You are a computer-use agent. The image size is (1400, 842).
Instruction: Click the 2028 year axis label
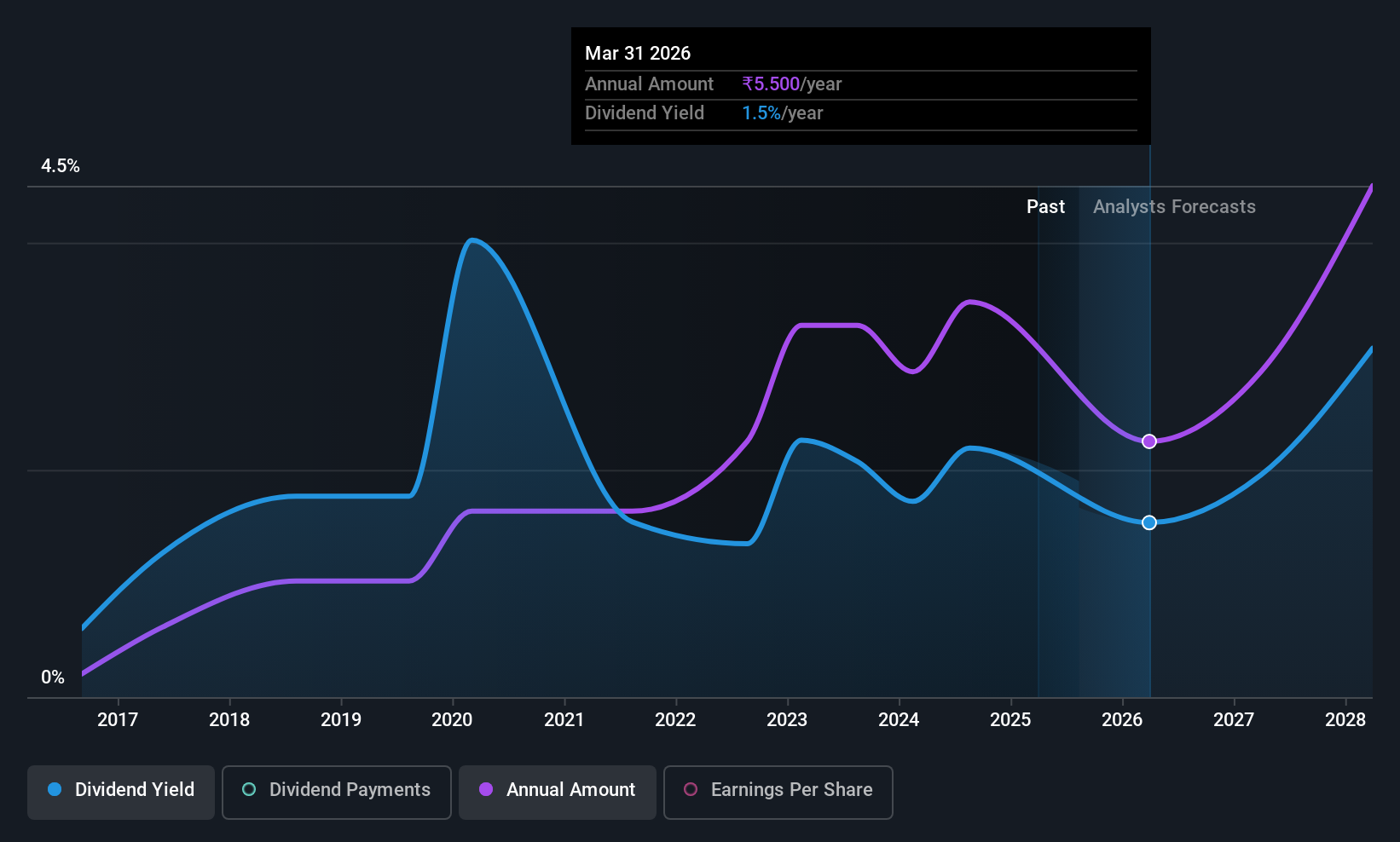(1345, 719)
